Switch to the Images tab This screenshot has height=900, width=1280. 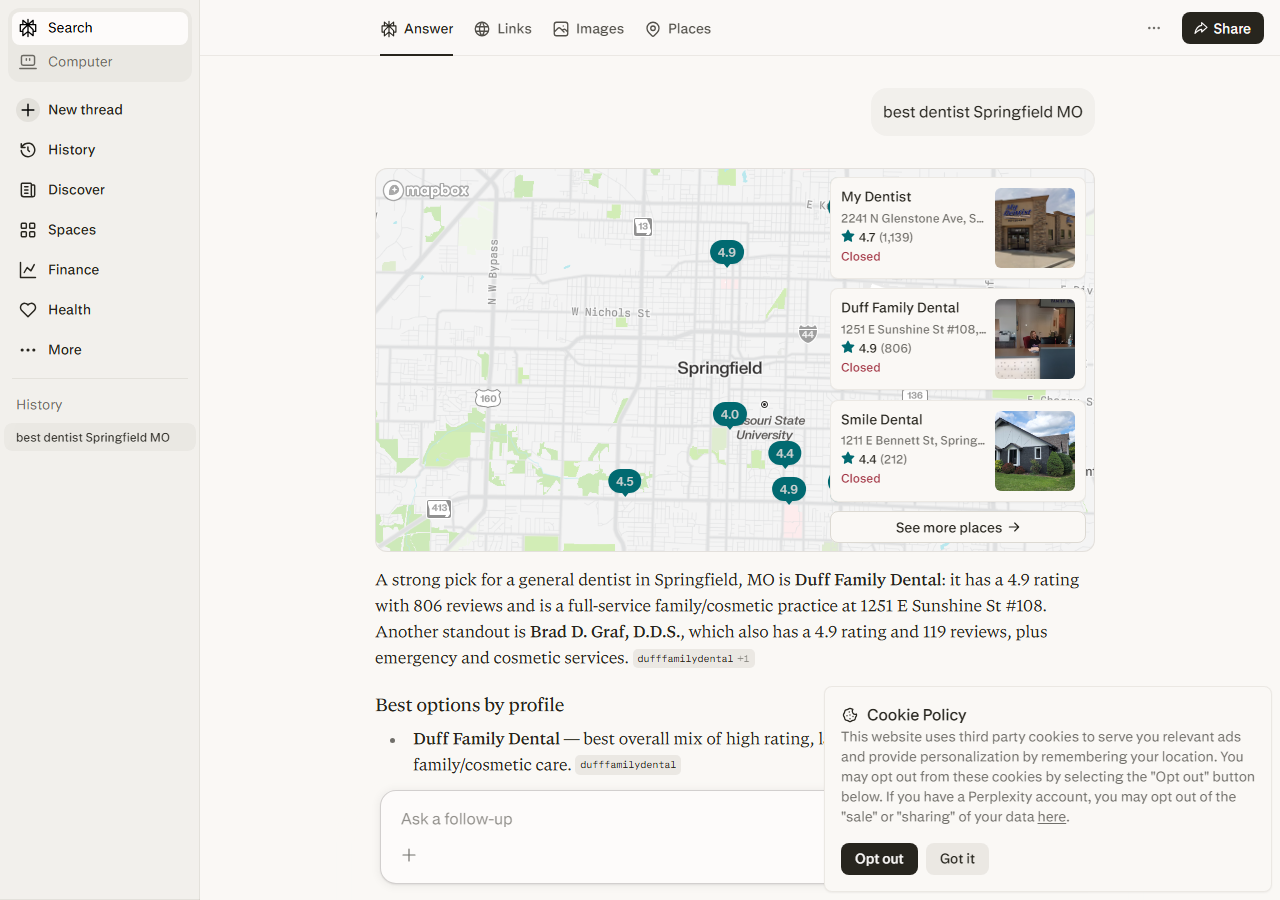(588, 29)
